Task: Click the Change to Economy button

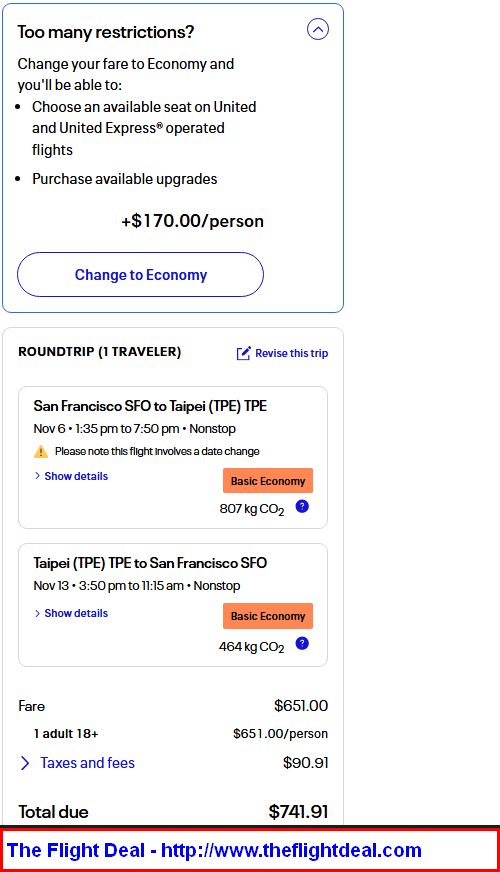Action: [140, 275]
